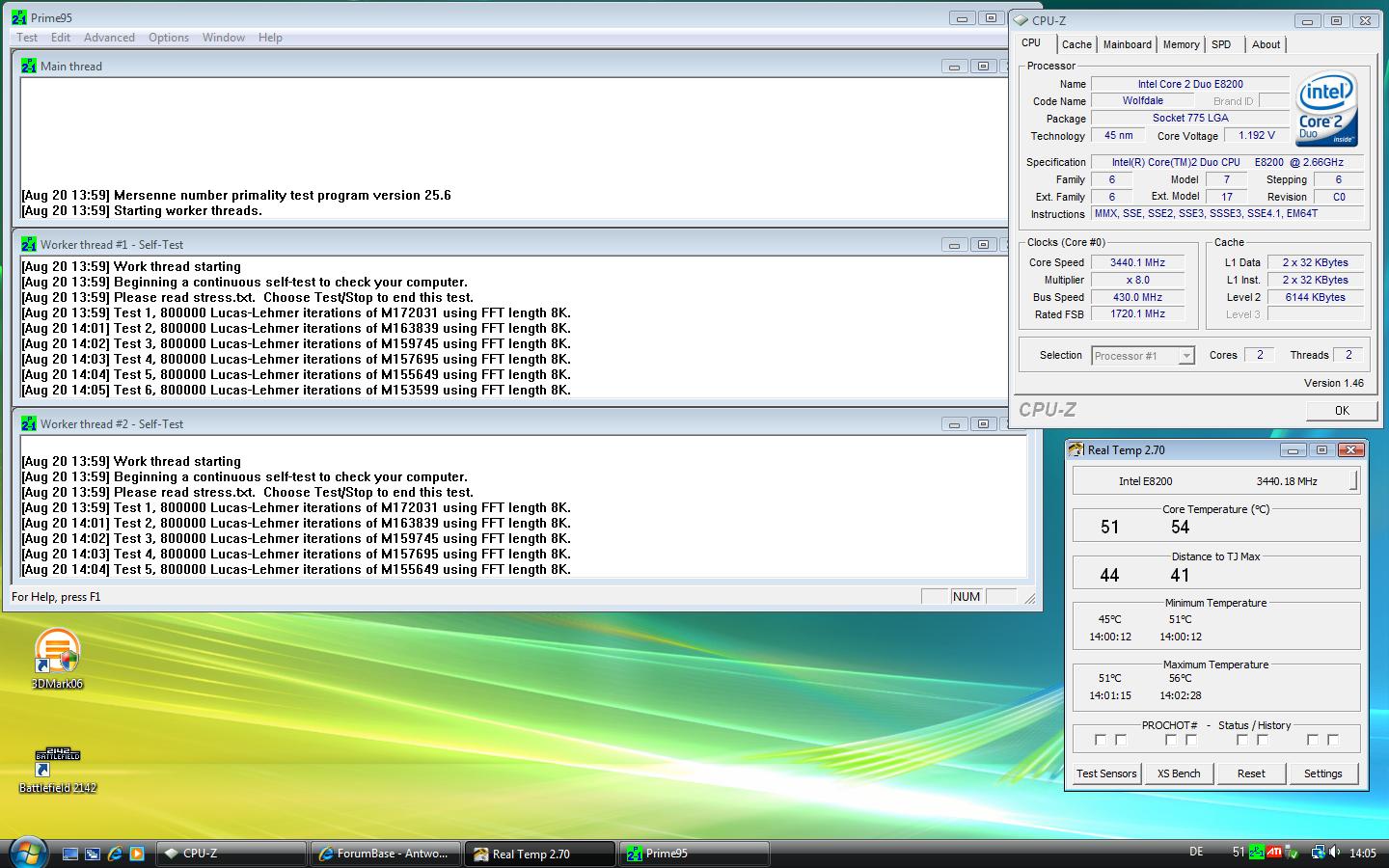Toggle the second PROCHOT# checkbox from left
This screenshot has height=868, width=1389.
[x=1121, y=740]
